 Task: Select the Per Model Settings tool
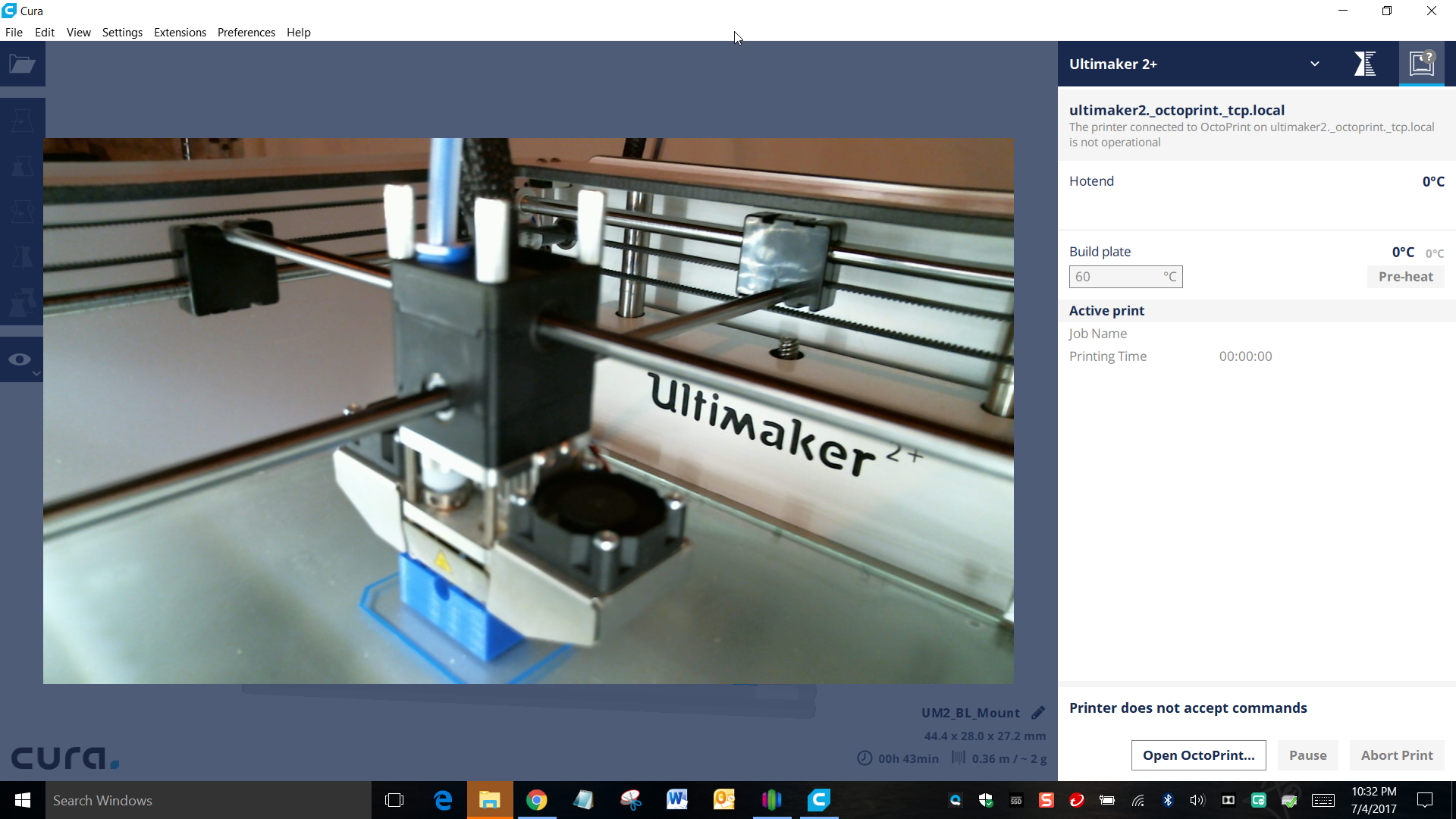(x=22, y=303)
